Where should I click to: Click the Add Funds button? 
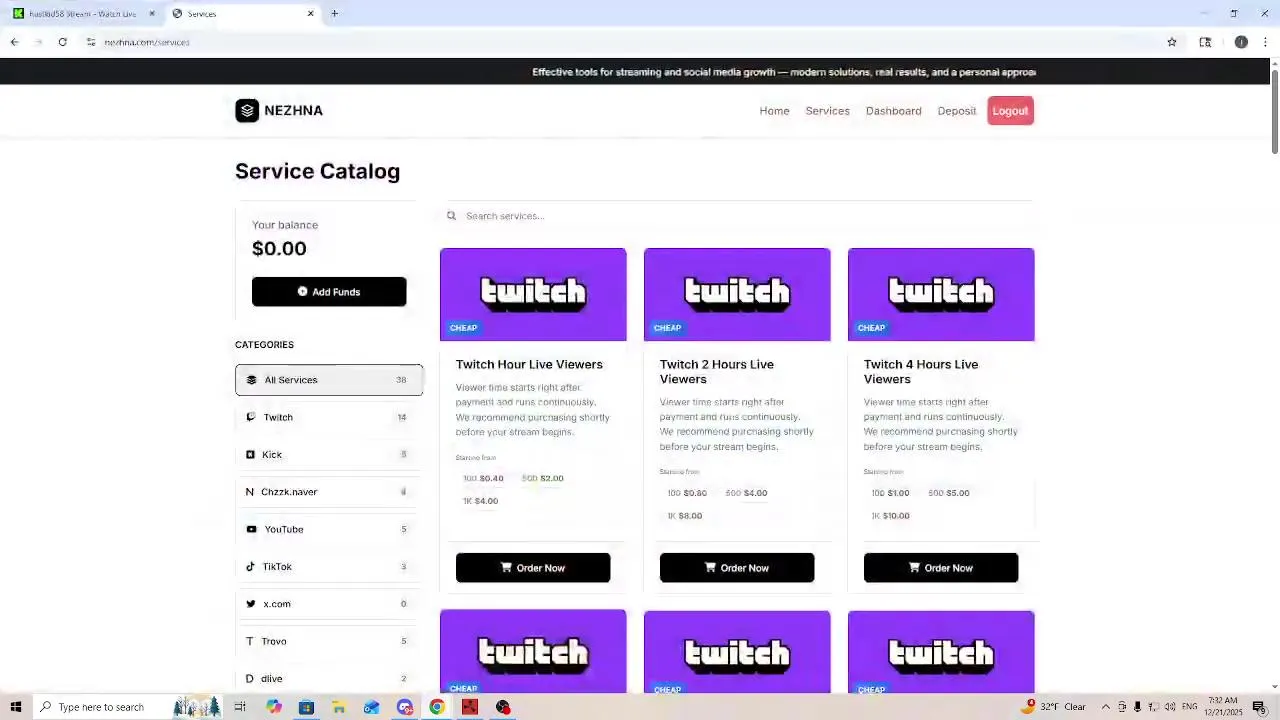[x=329, y=292]
